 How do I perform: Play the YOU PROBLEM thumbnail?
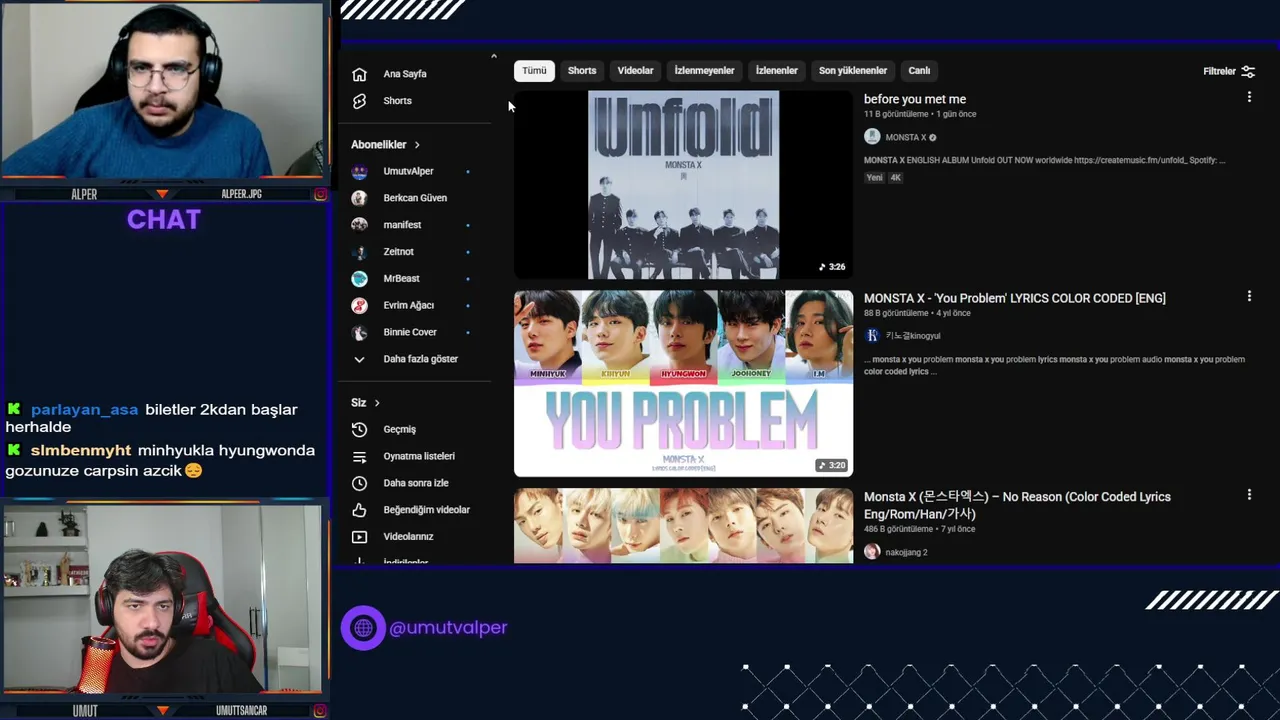point(683,383)
